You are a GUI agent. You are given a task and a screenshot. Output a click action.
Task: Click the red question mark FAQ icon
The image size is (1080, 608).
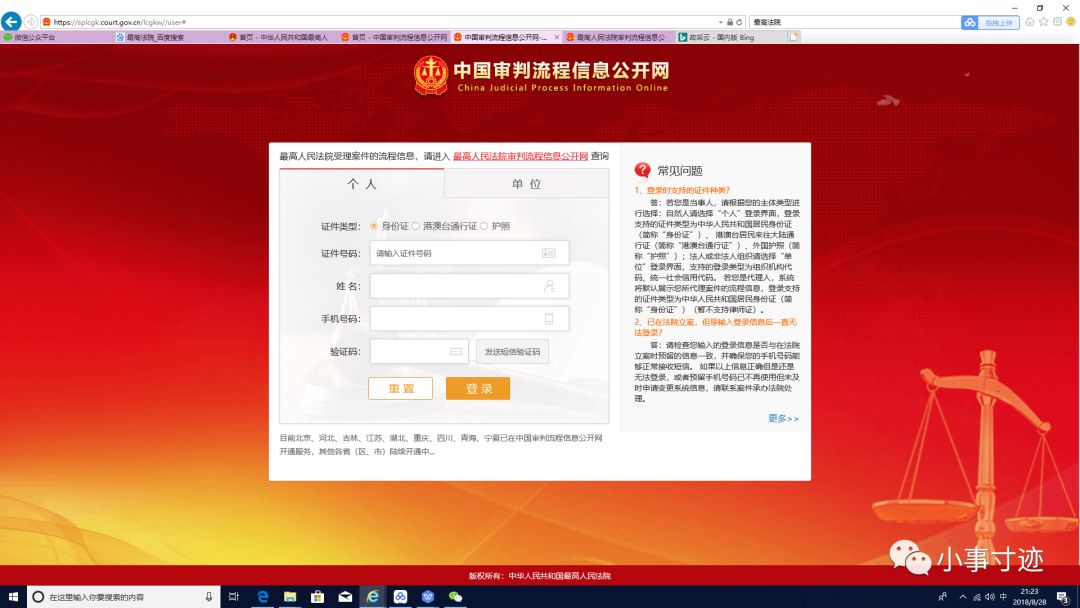[642, 170]
